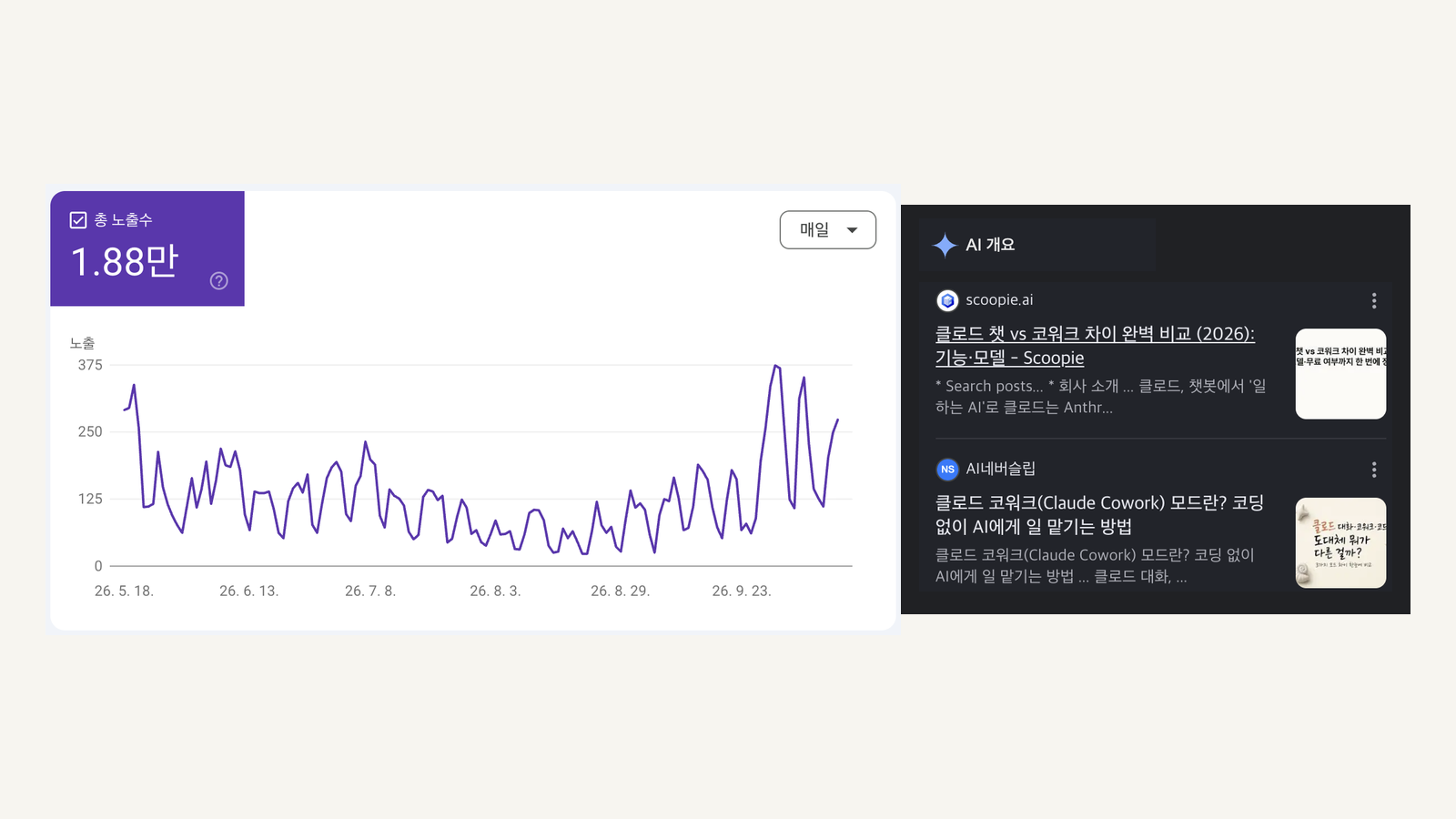1456x819 pixels.
Task: Click the scoopie.ai site favicon
Action: [x=947, y=300]
